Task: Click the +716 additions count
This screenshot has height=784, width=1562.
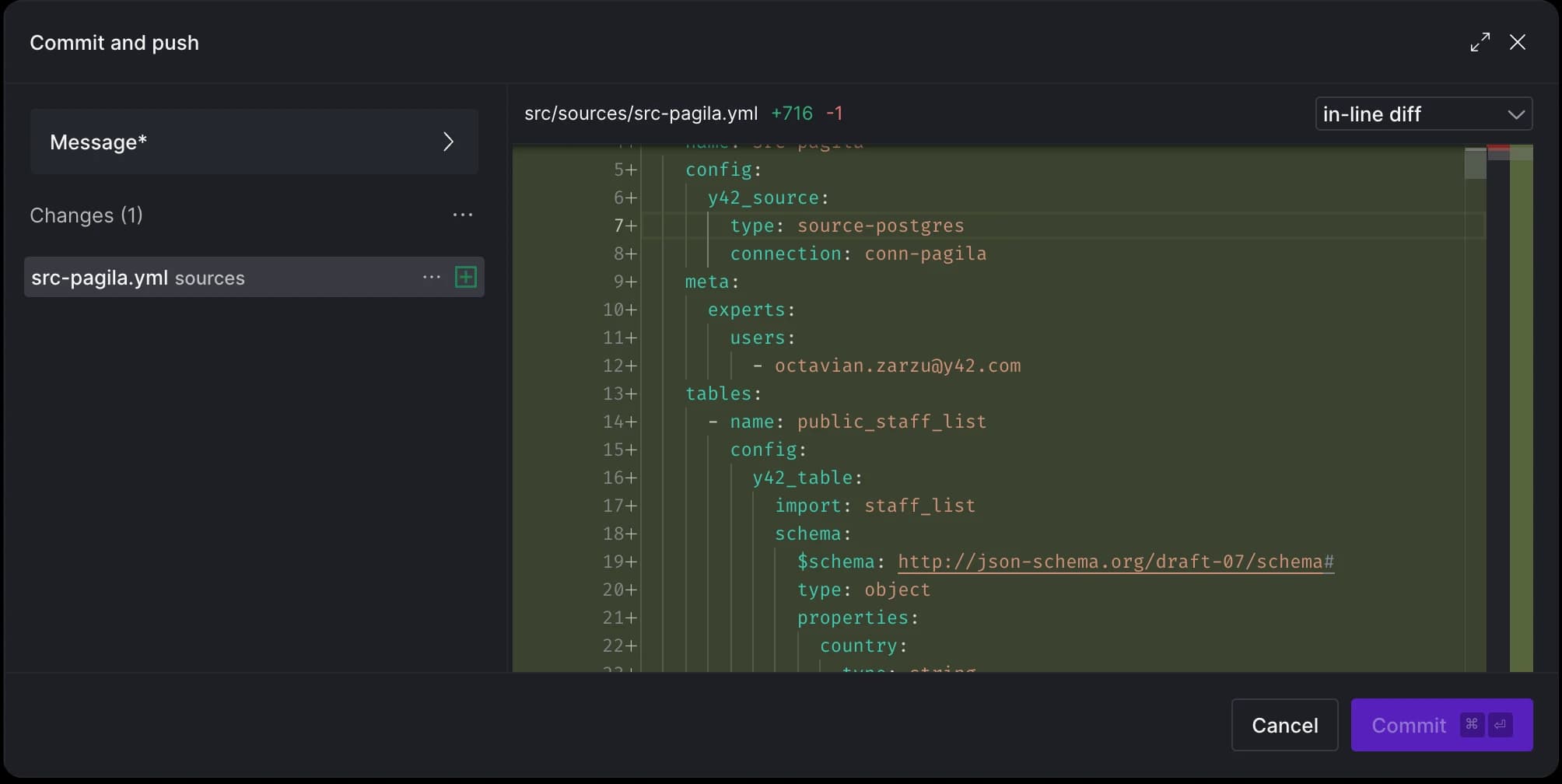Action: click(792, 114)
